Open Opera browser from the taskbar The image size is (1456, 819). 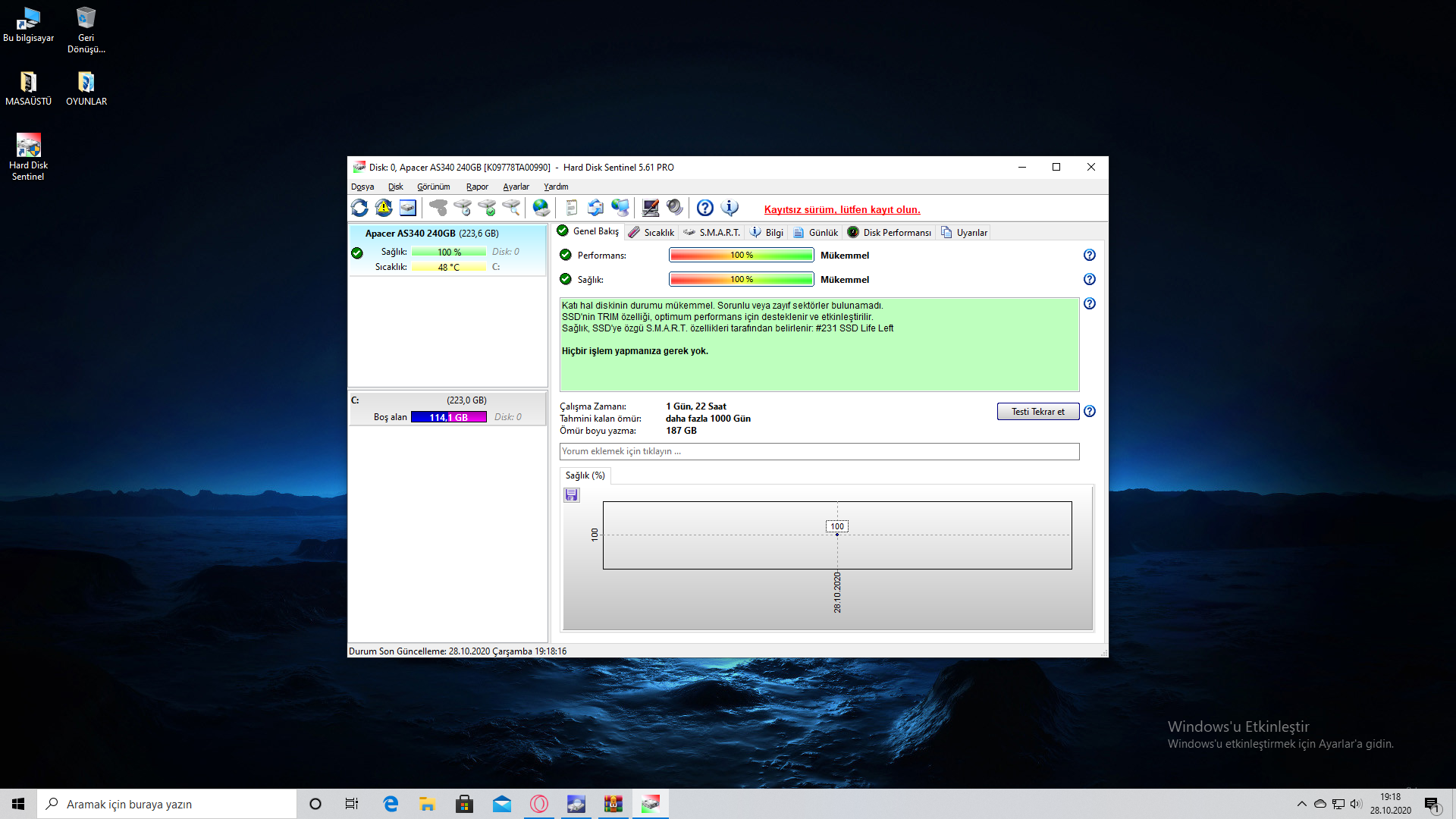(539, 804)
